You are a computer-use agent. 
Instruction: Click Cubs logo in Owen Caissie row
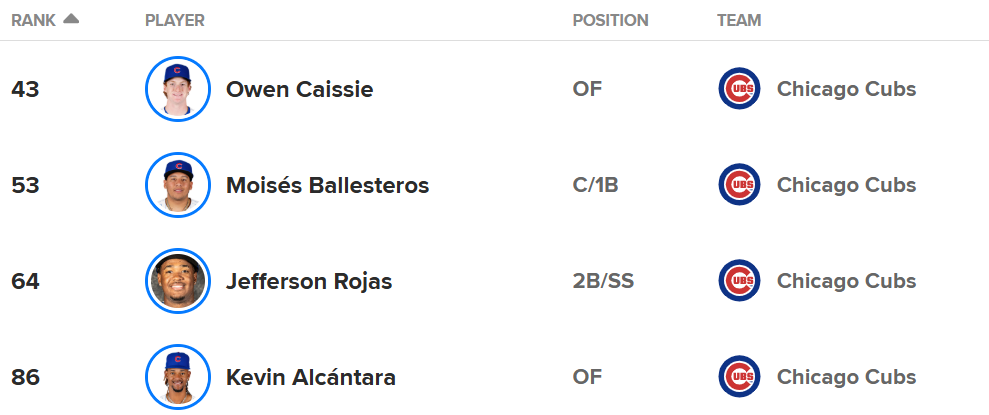739,89
